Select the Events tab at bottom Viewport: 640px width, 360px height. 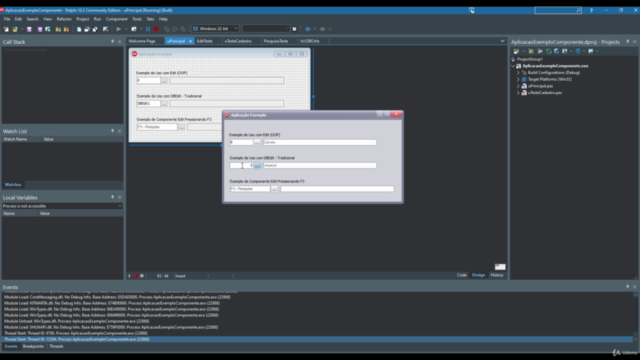(11, 347)
